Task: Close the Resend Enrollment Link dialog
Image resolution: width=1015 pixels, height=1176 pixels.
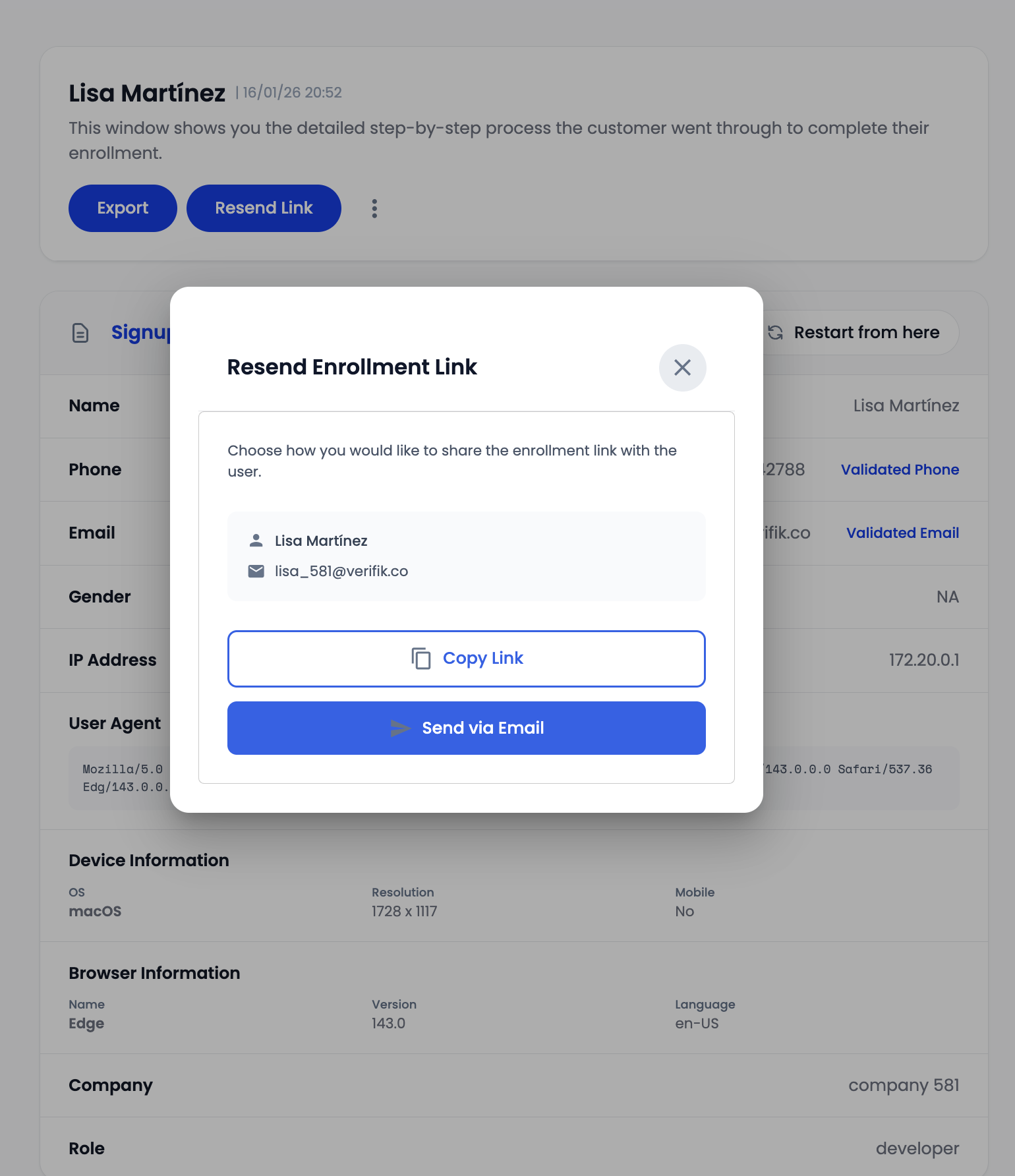Action: (682, 367)
